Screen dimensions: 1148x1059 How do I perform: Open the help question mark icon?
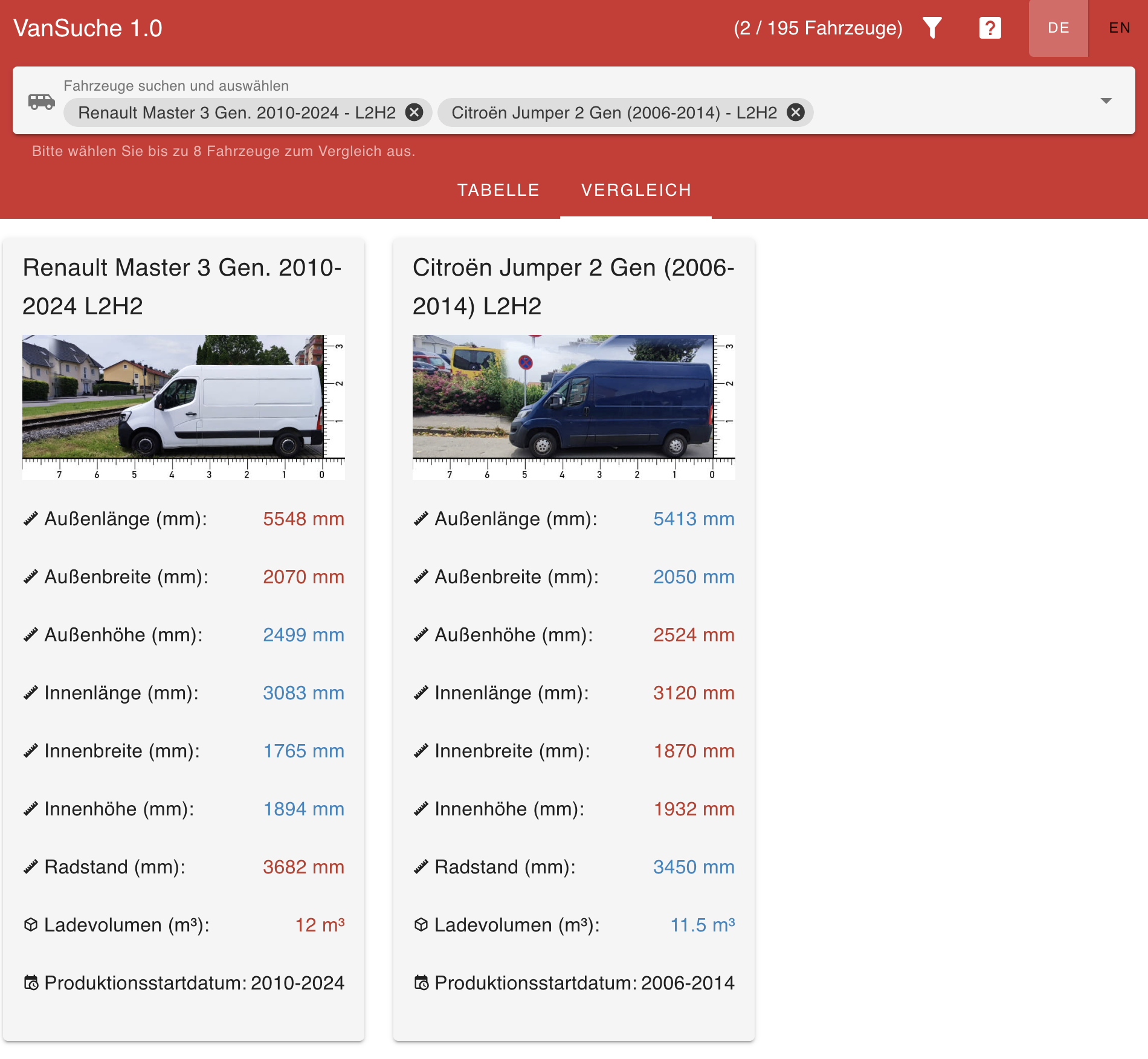coord(990,28)
